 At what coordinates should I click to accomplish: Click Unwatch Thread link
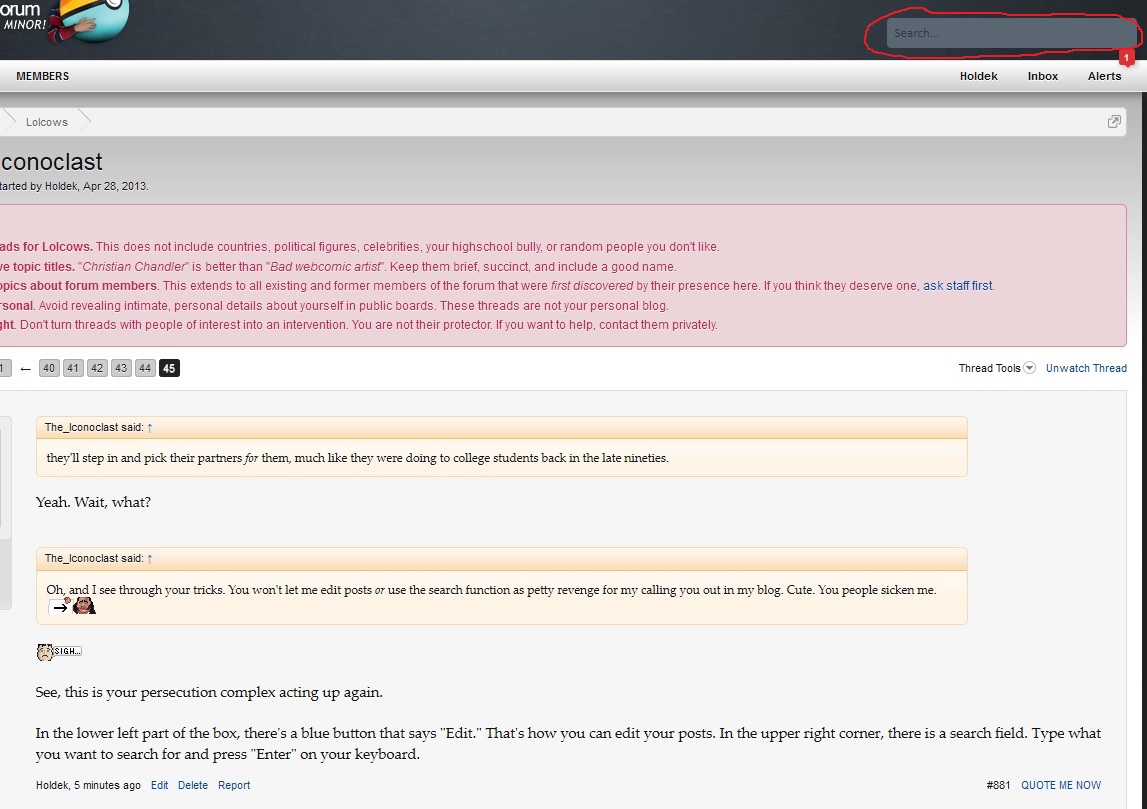point(1086,368)
